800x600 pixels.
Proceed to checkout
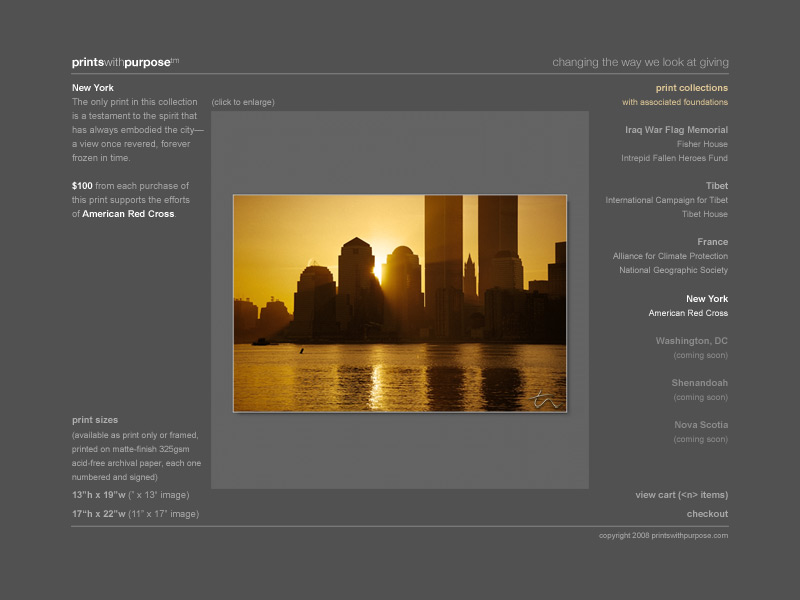tap(707, 514)
